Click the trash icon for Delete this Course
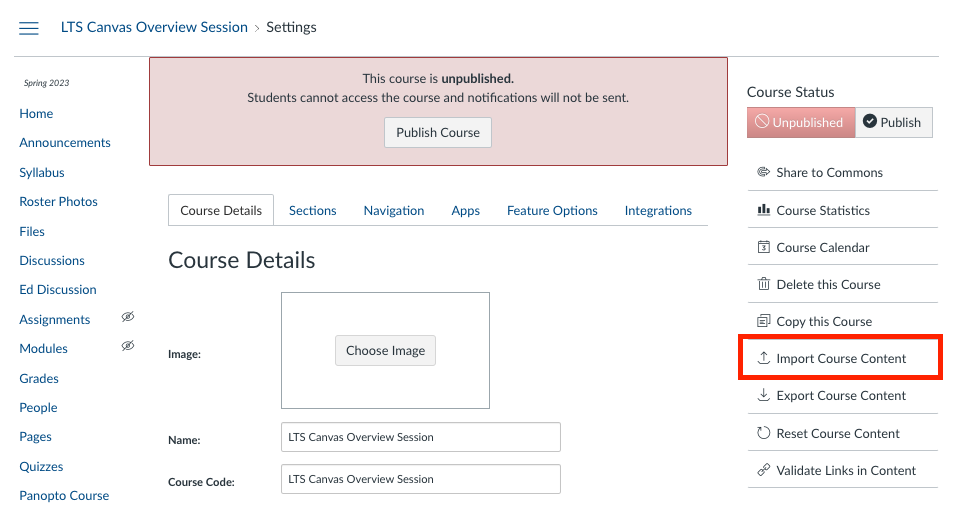Viewport: 958px width, 506px height. tap(764, 284)
